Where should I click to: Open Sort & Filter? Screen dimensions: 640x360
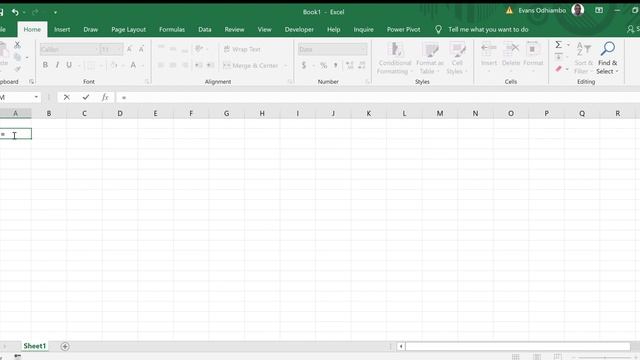point(583,58)
